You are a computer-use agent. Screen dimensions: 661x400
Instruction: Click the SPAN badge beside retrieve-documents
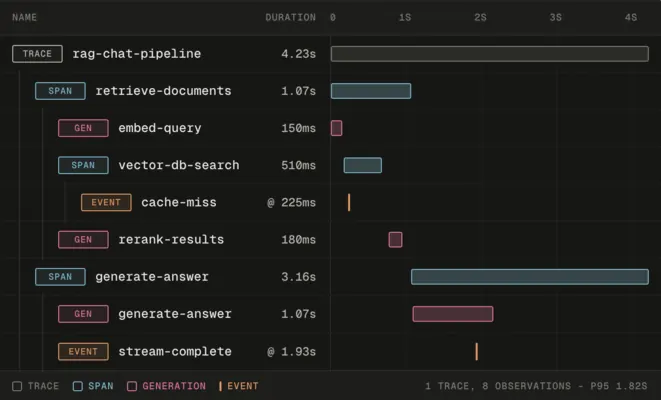[x=60, y=91]
